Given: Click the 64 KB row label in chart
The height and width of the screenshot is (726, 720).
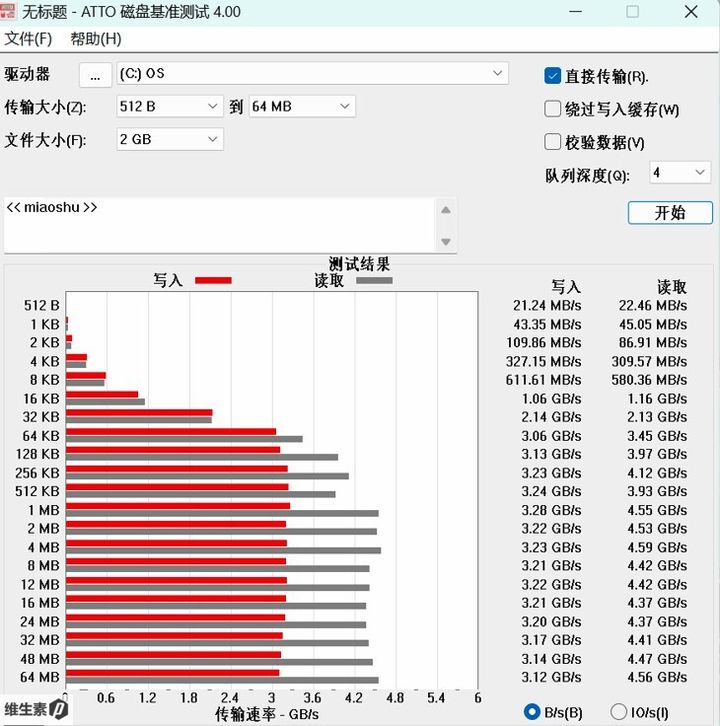Looking at the screenshot, I should tap(41, 436).
